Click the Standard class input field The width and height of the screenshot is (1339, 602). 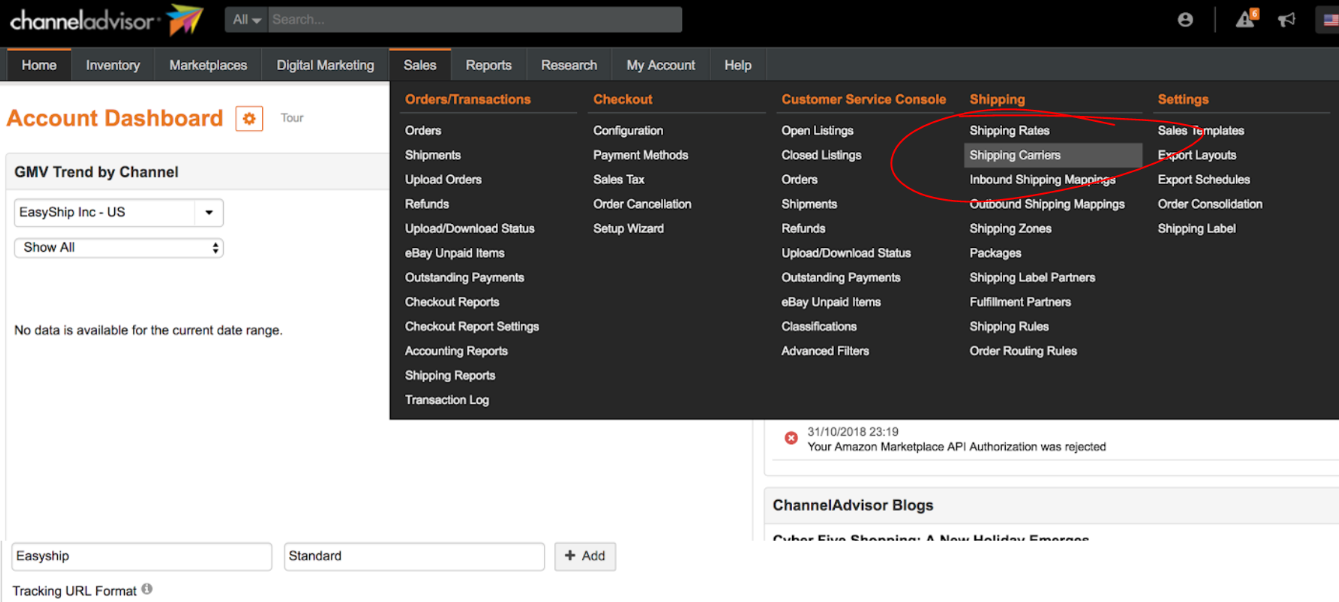tap(414, 556)
